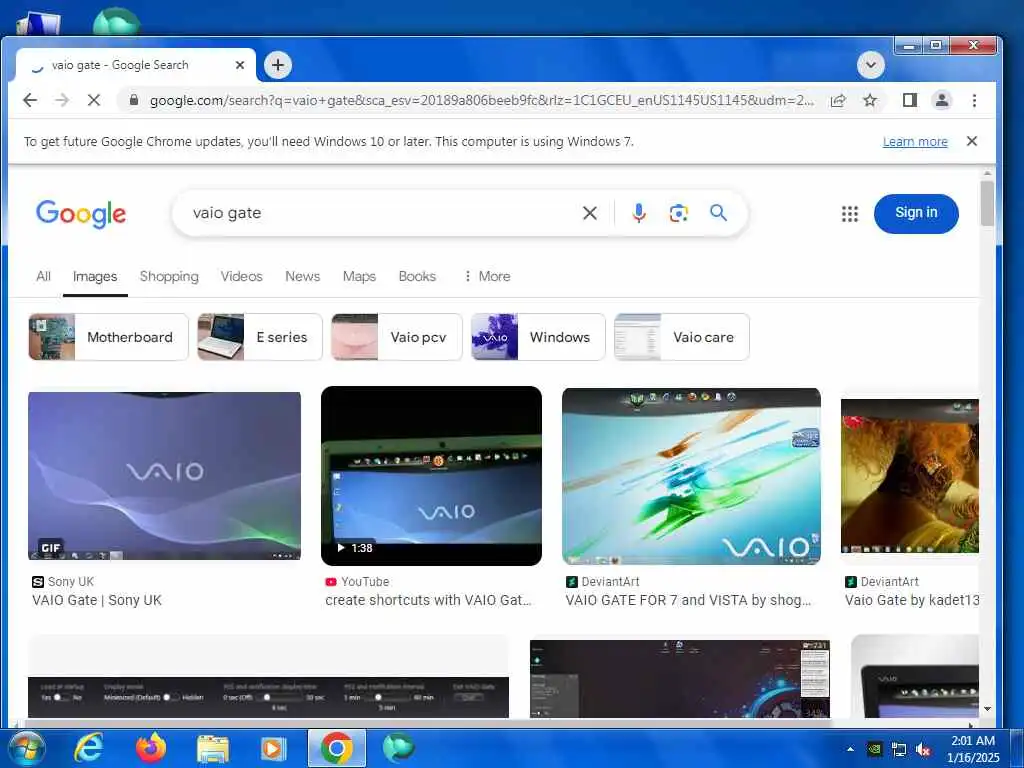
Task: Switch to the Books tab
Action: (417, 276)
